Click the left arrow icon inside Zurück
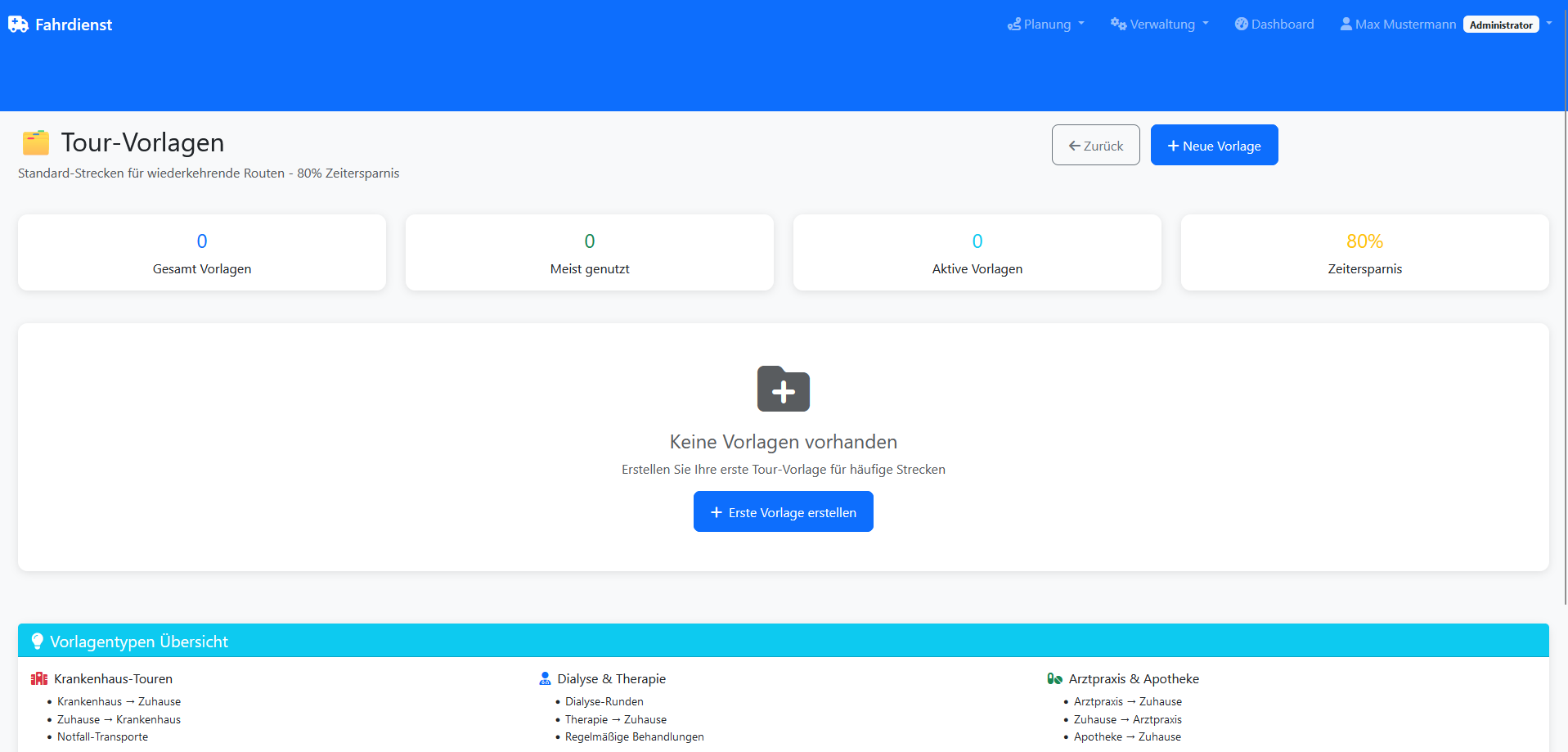This screenshot has width=1568, height=752. [1076, 145]
